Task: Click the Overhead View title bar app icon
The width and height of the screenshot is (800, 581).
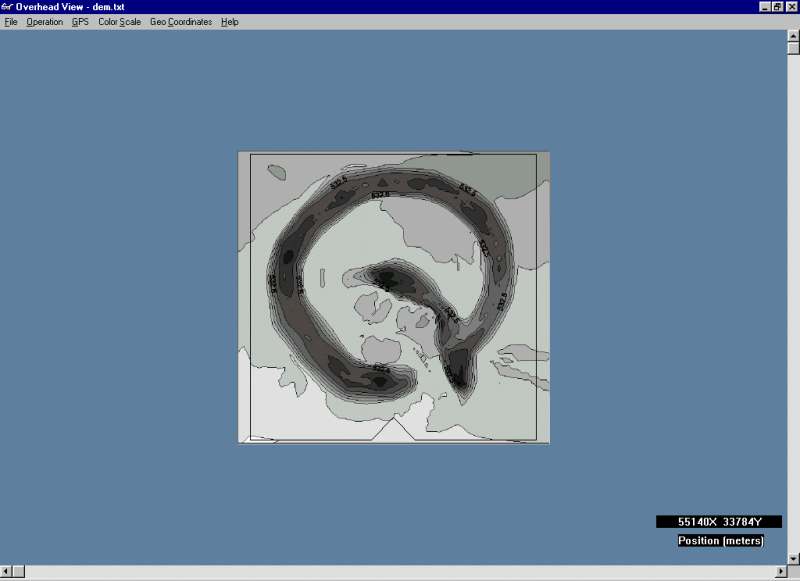Action: coord(7,7)
